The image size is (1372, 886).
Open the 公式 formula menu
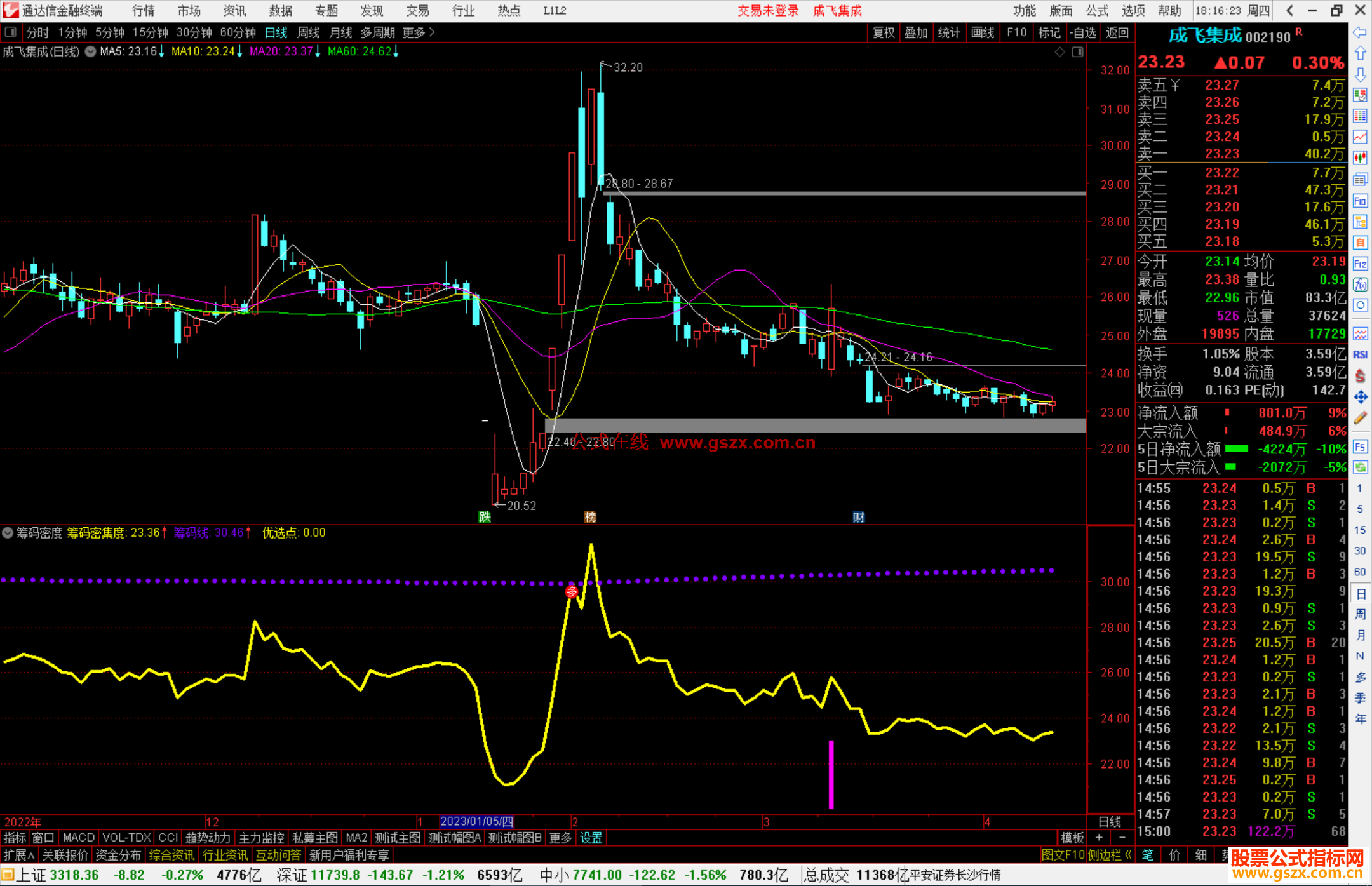[x=1097, y=10]
